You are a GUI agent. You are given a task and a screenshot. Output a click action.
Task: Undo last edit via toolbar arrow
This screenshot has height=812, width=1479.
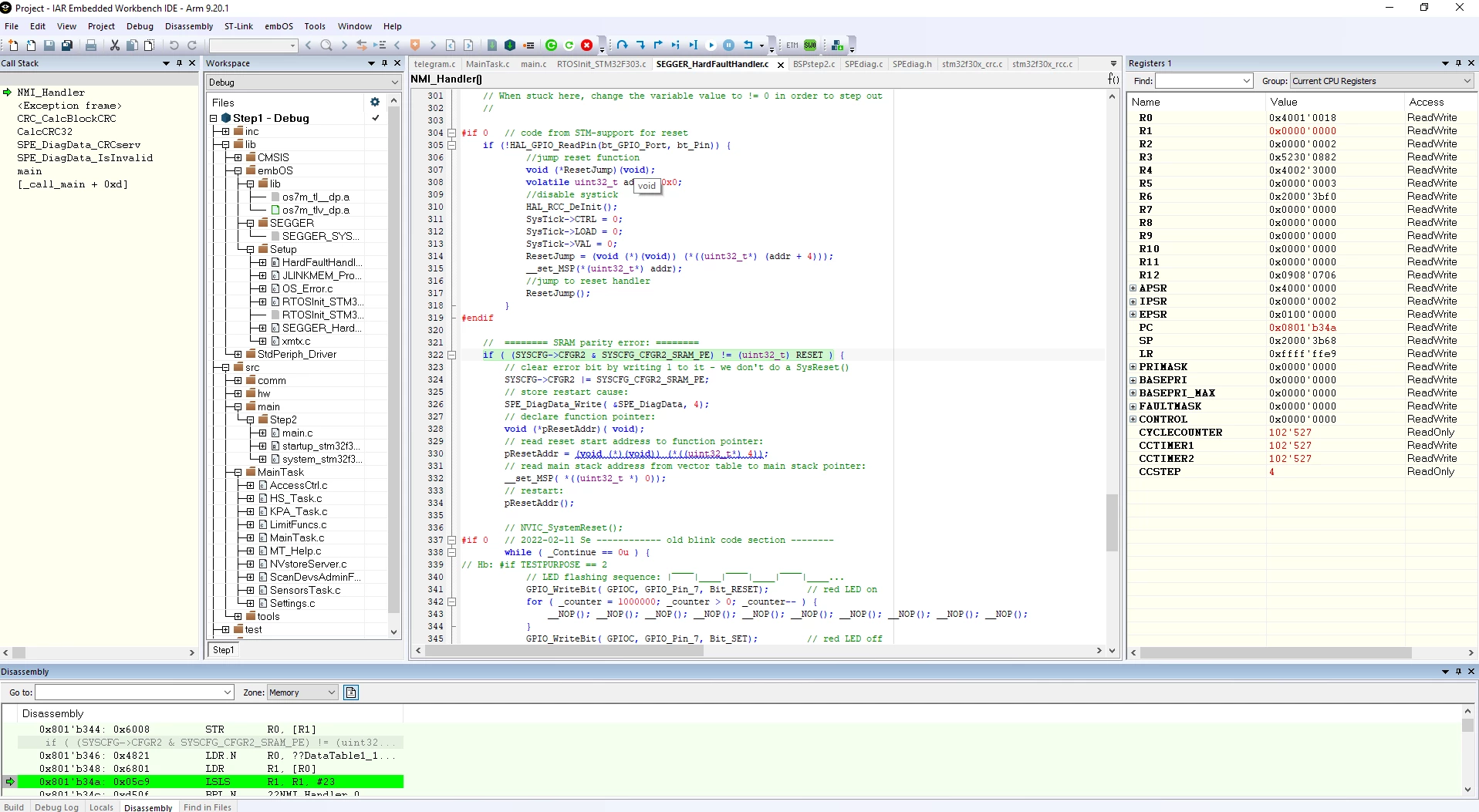174,45
